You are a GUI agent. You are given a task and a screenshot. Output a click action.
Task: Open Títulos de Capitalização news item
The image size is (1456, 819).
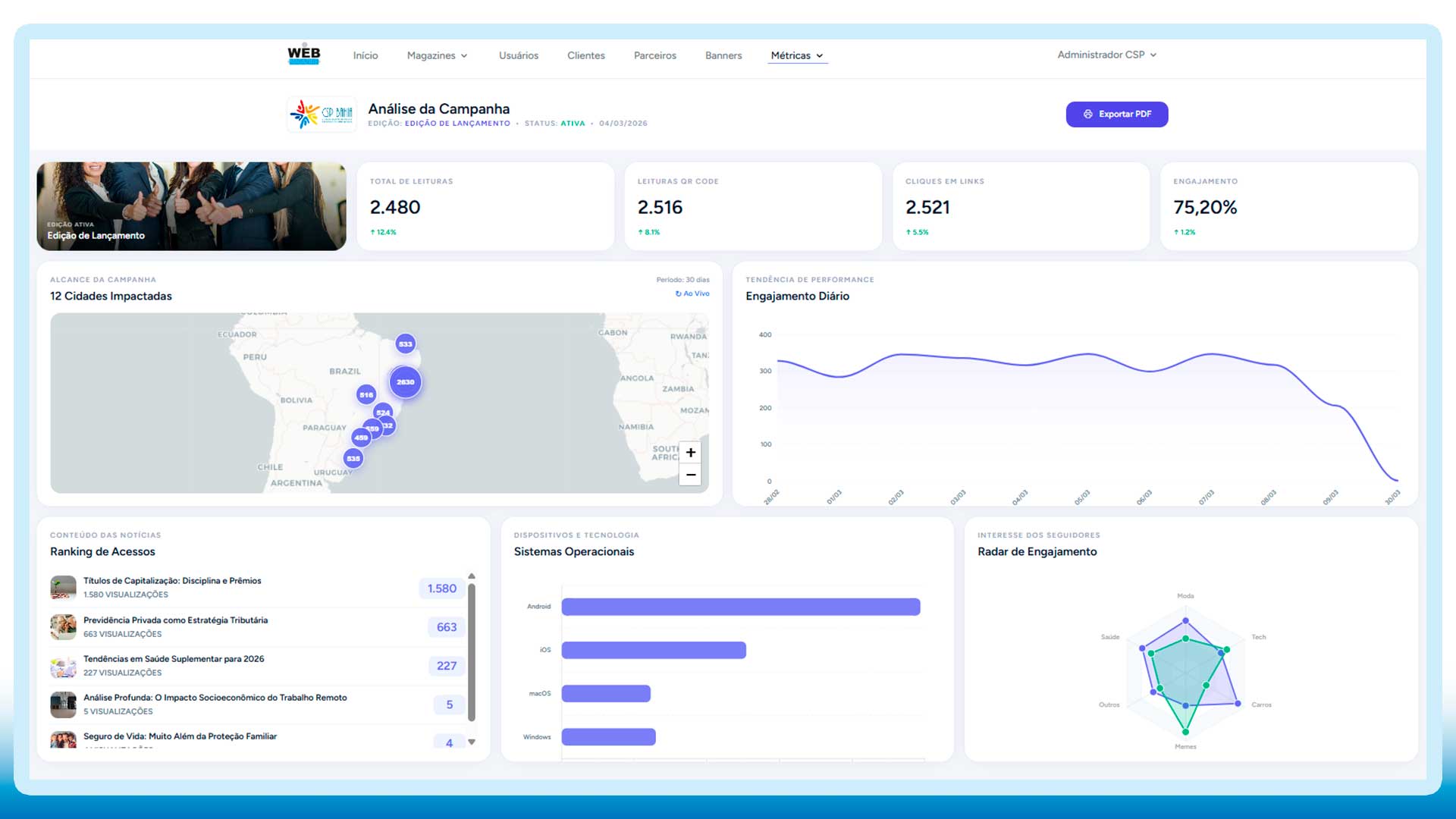pyautogui.click(x=172, y=581)
